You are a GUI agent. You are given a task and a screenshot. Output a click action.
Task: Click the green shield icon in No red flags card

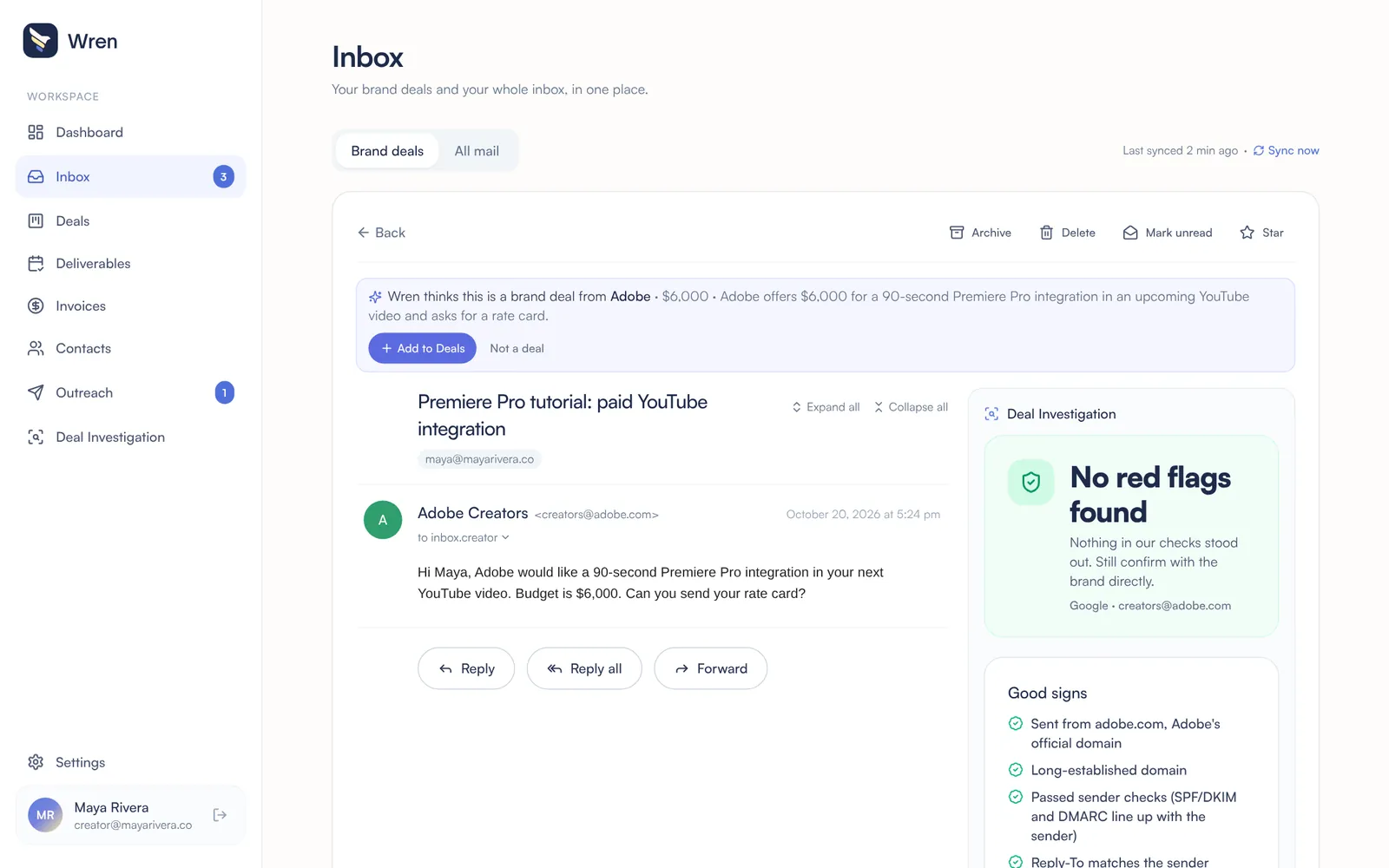[1030, 482]
